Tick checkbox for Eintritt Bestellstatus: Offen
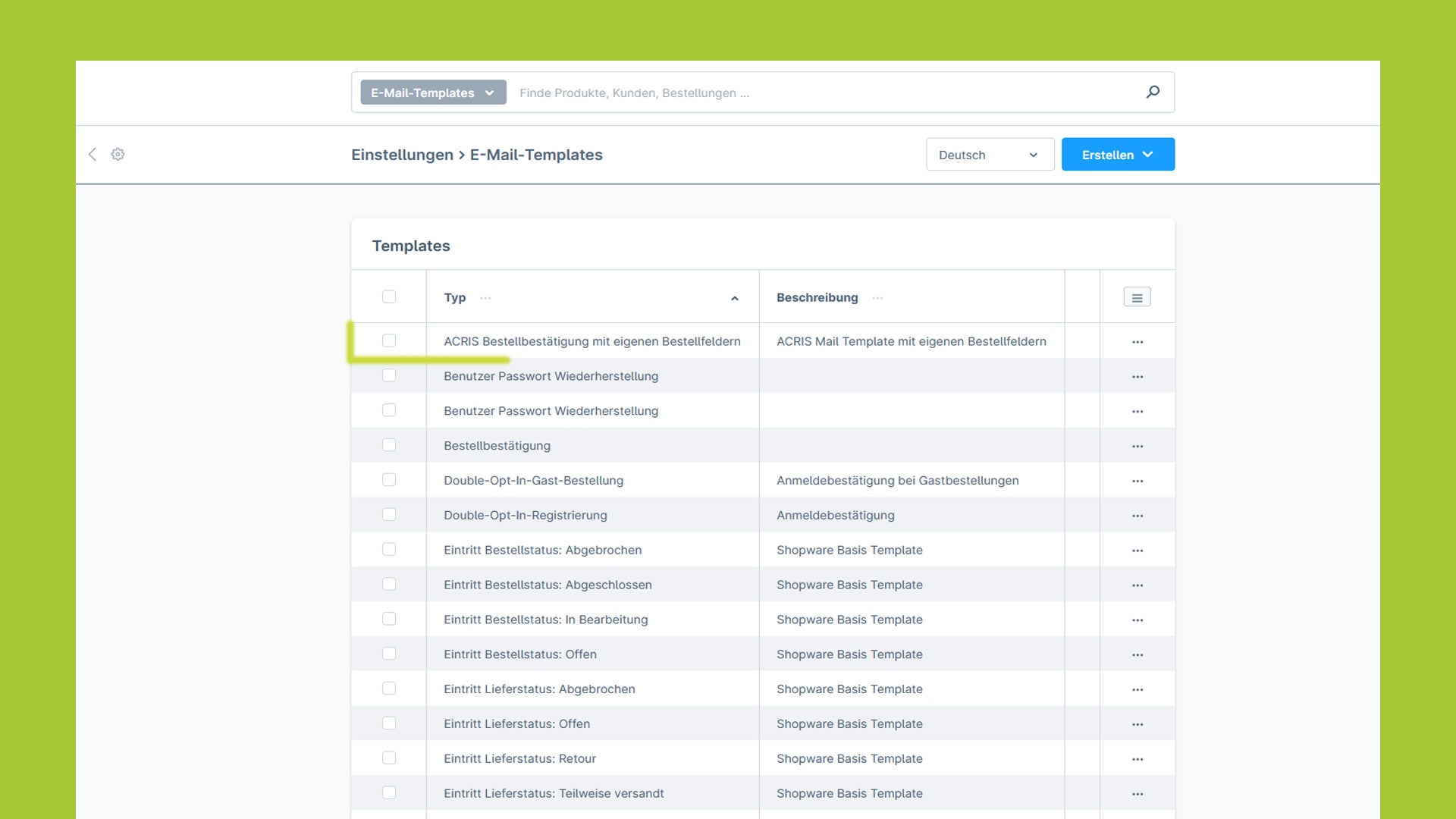 389,654
